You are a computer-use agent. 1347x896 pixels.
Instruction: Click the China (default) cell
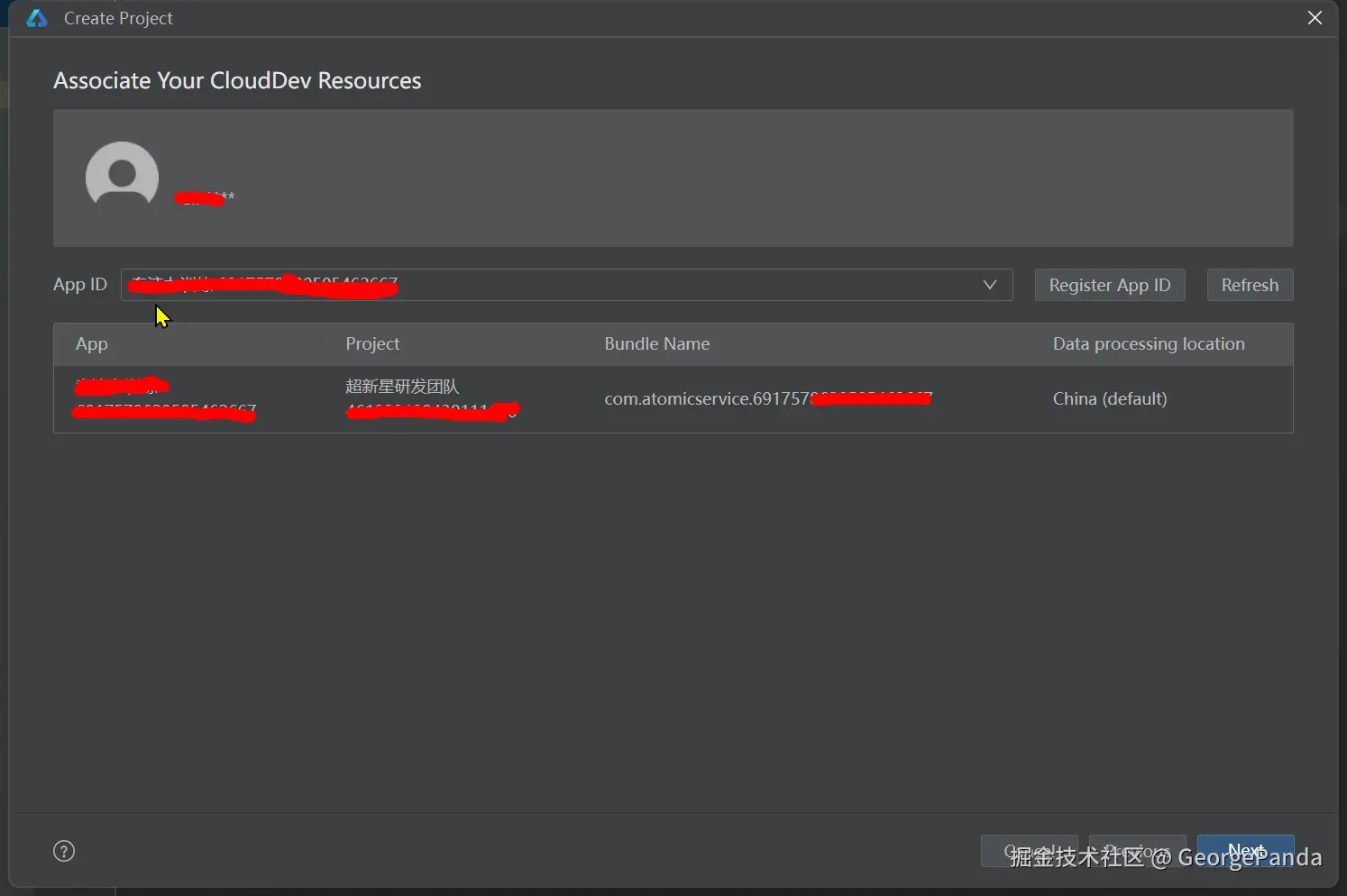coord(1110,398)
